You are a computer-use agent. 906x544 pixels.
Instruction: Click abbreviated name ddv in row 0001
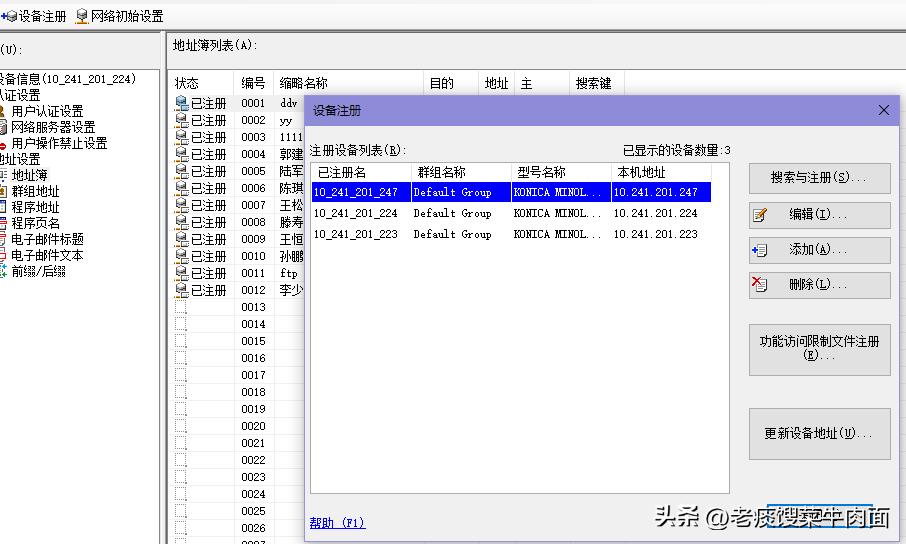click(x=289, y=103)
